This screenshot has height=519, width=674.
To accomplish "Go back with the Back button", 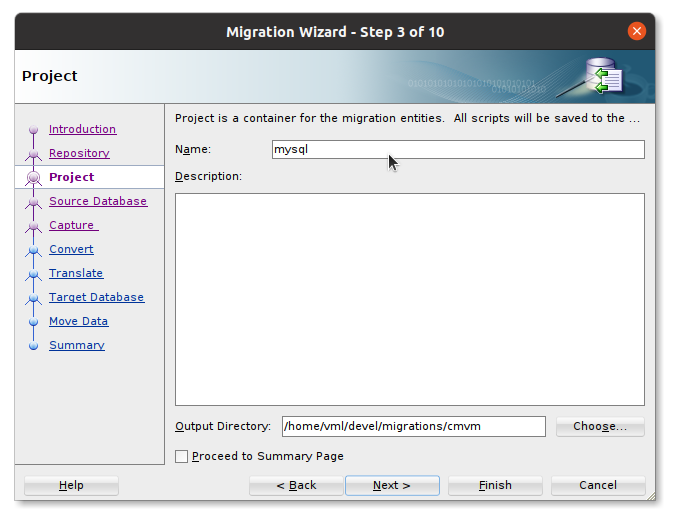I will (x=296, y=485).
